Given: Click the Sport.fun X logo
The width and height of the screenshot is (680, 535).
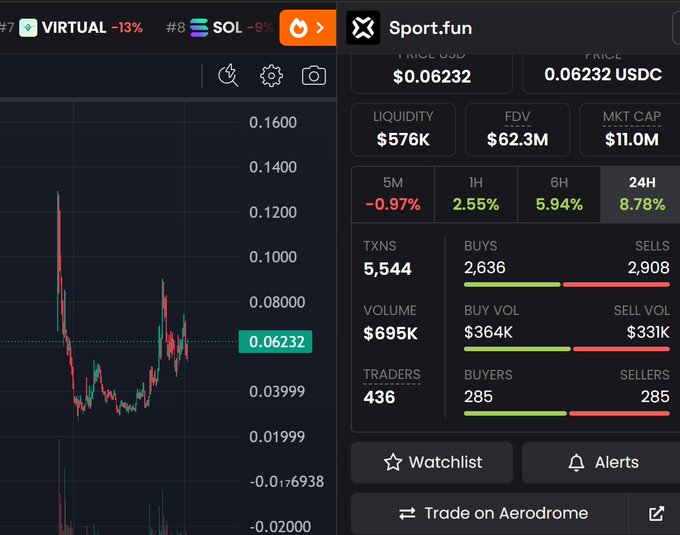Looking at the screenshot, I should 363,28.
